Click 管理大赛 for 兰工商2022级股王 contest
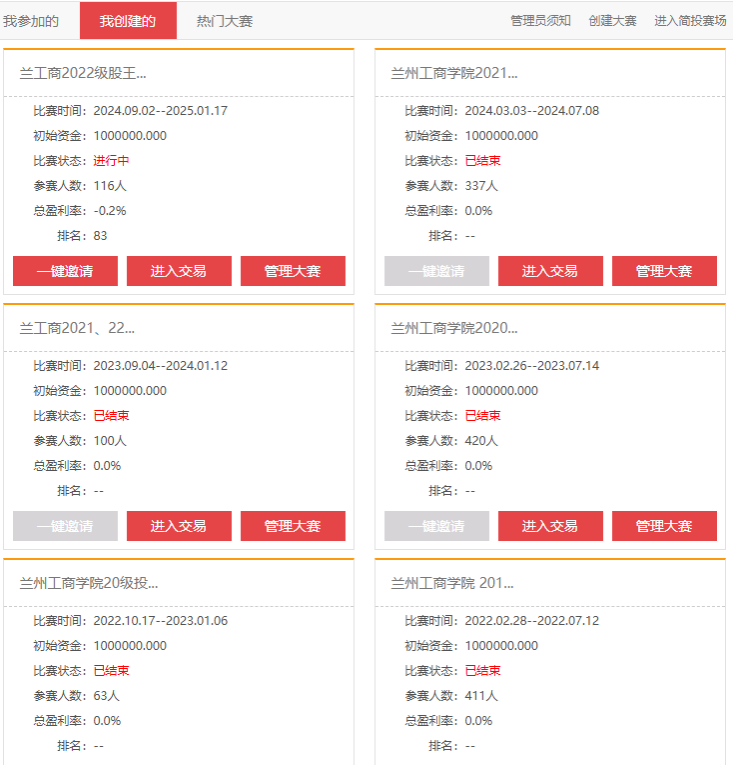The width and height of the screenshot is (733, 765). point(293,271)
